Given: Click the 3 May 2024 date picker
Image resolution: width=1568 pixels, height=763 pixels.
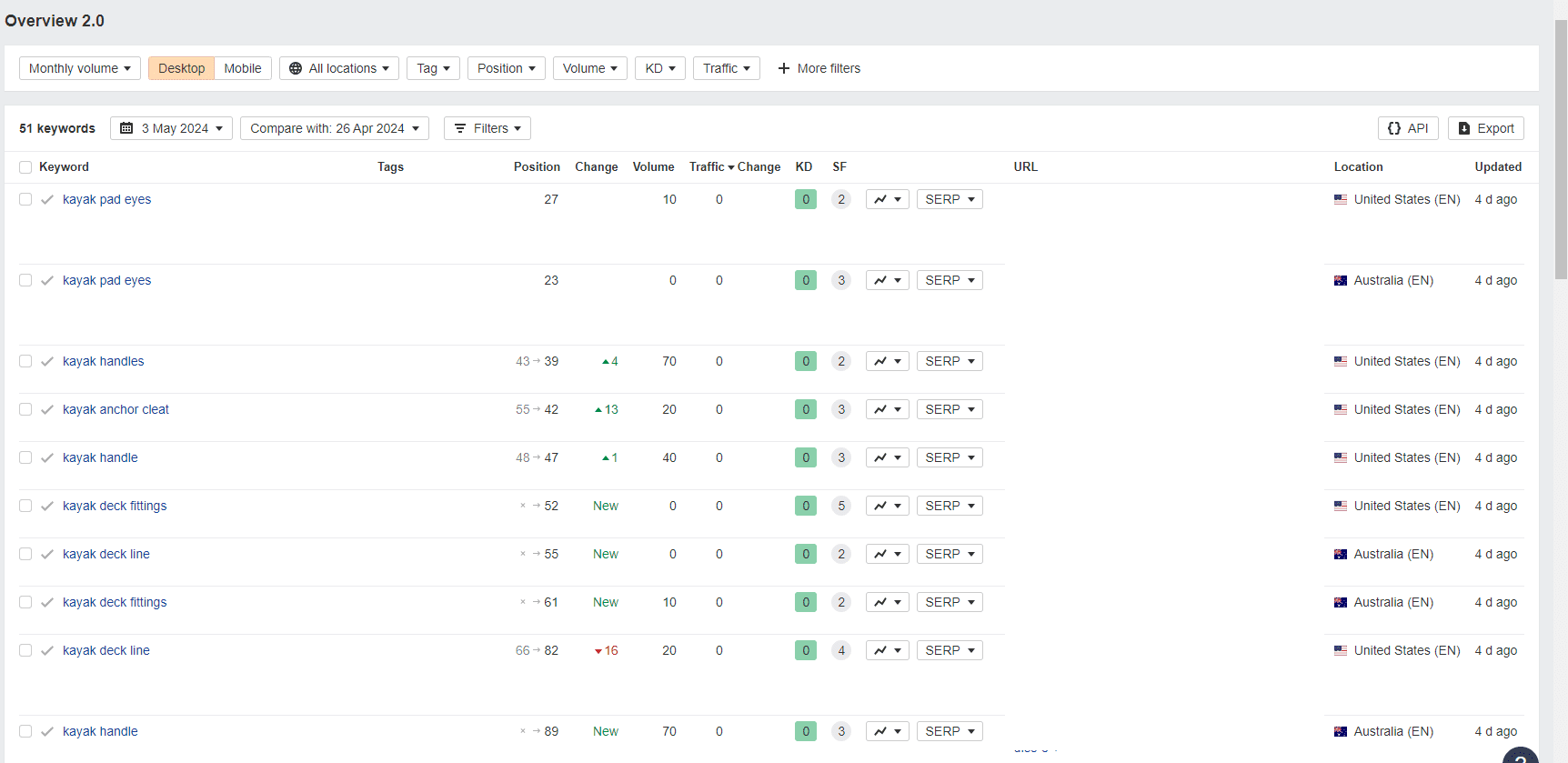Looking at the screenshot, I should tap(171, 128).
